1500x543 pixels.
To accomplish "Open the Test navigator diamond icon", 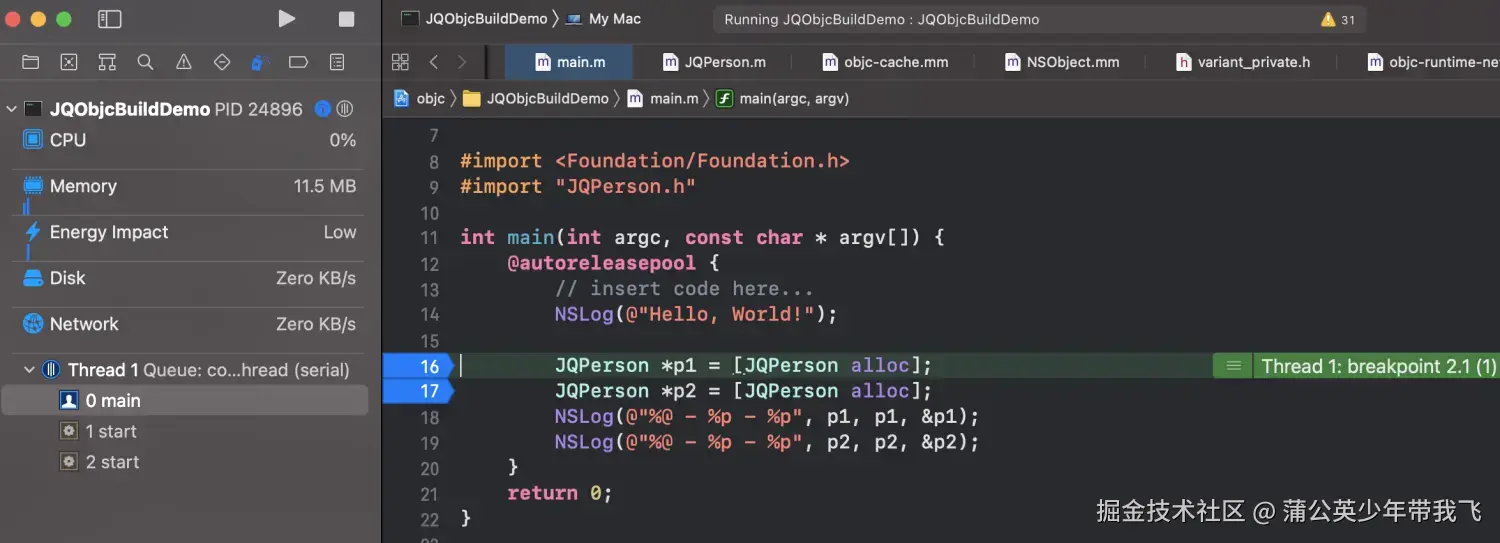I will (x=222, y=62).
